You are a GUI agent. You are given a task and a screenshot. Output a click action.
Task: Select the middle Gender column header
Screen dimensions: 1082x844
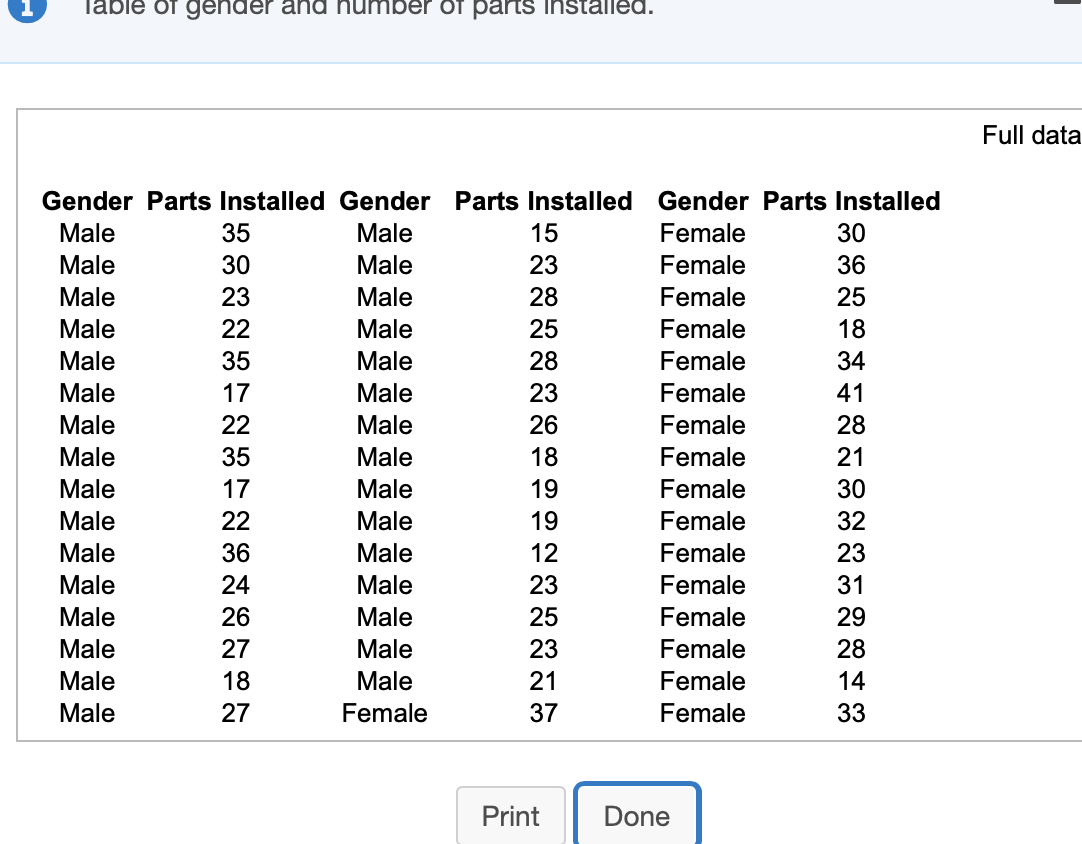tap(384, 201)
